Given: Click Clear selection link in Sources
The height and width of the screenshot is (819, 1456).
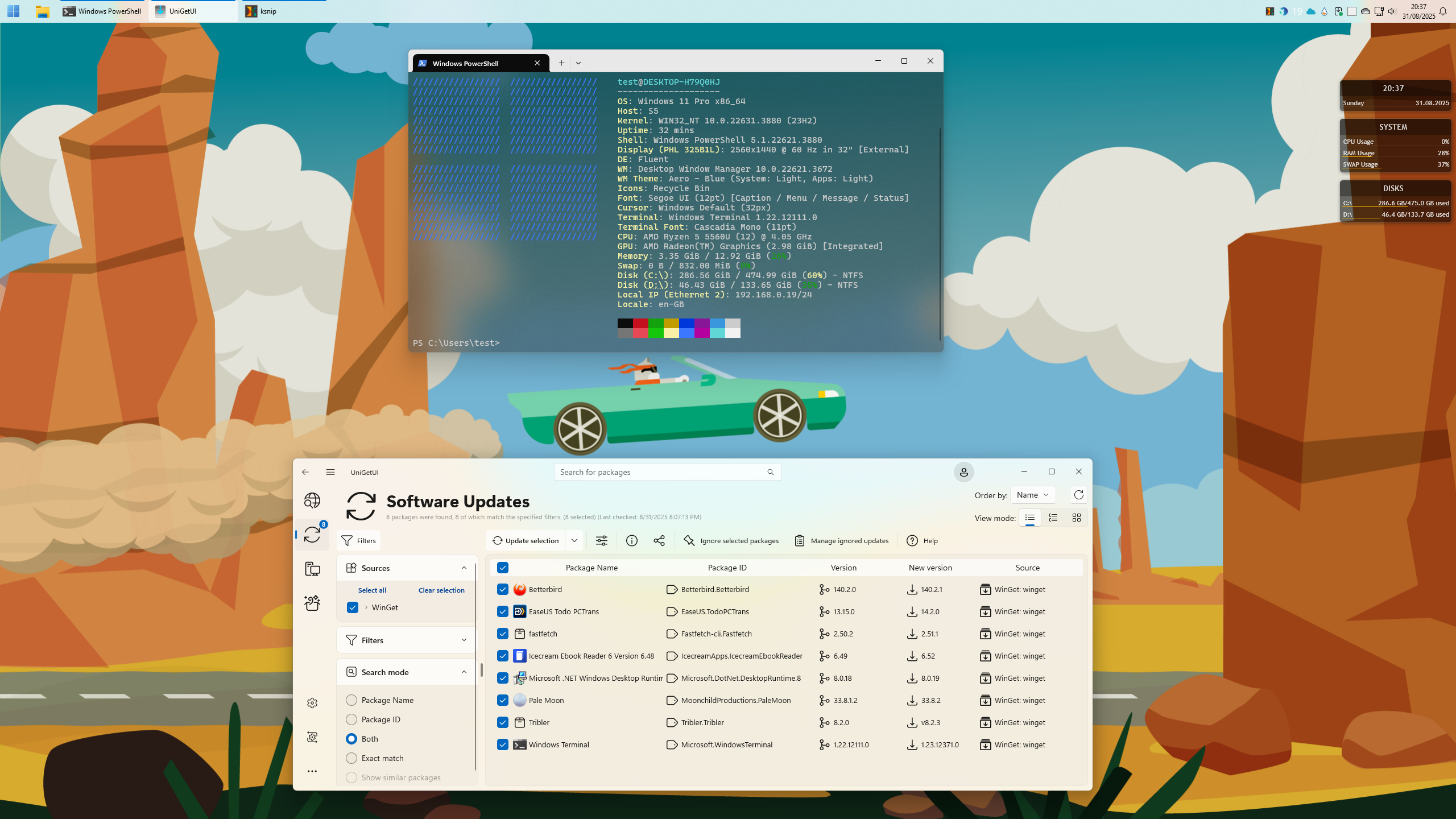Looking at the screenshot, I should (x=441, y=590).
